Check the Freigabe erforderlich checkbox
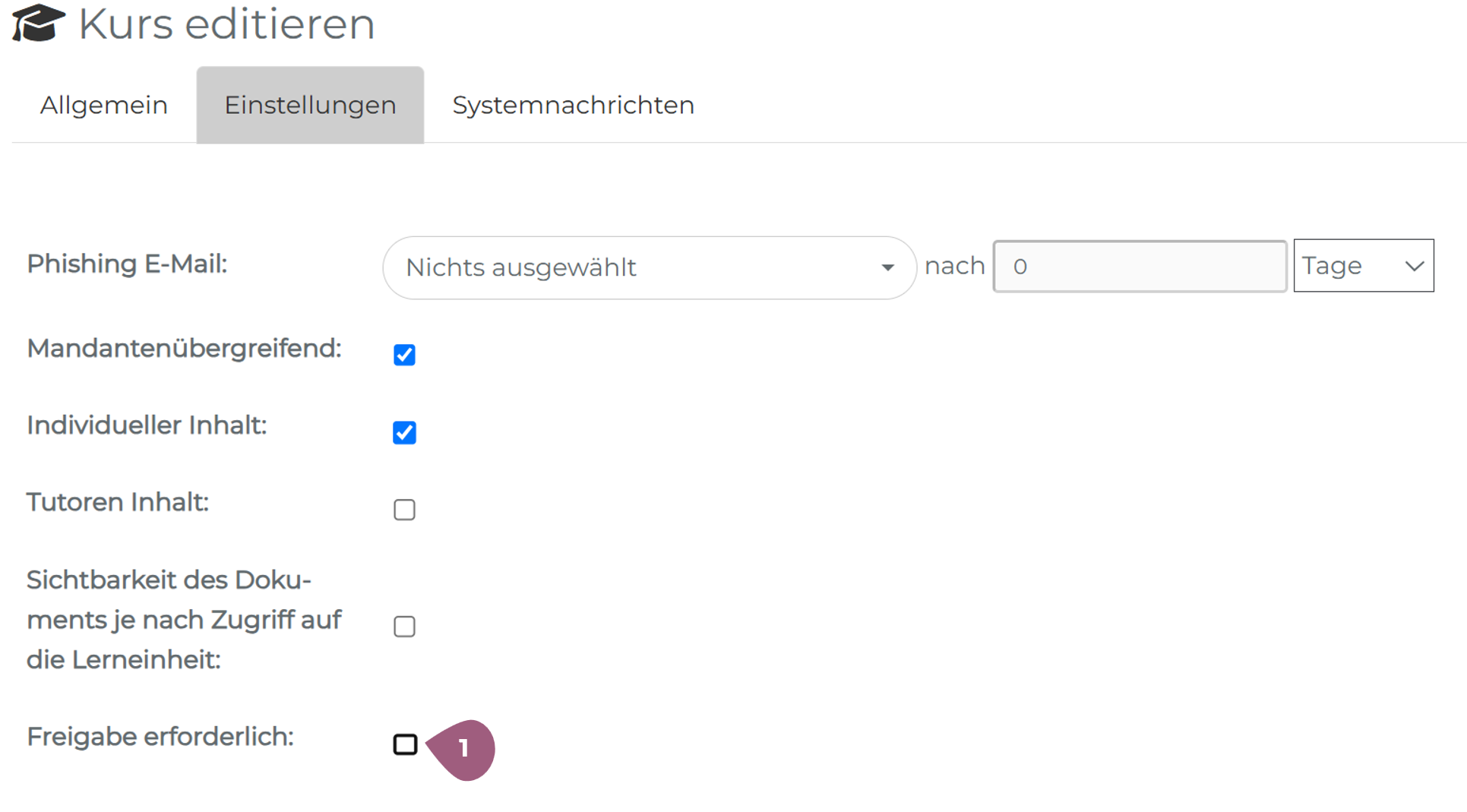The width and height of the screenshot is (1467, 812). point(405,744)
